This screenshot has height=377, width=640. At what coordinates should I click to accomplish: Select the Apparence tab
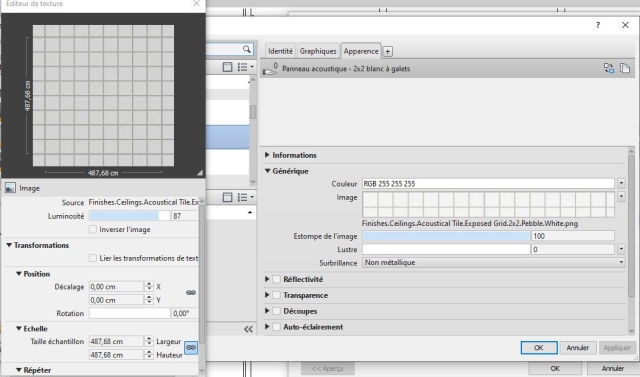361,51
